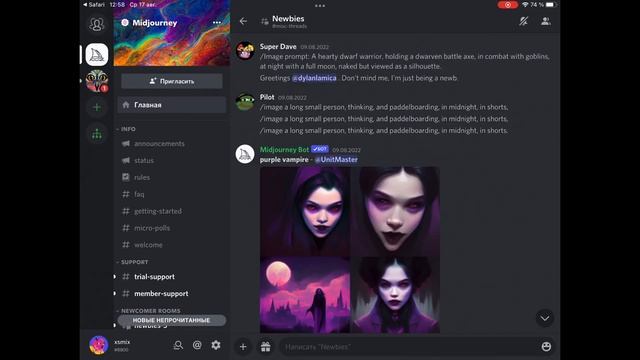Open Super Dave's username

tap(278, 47)
